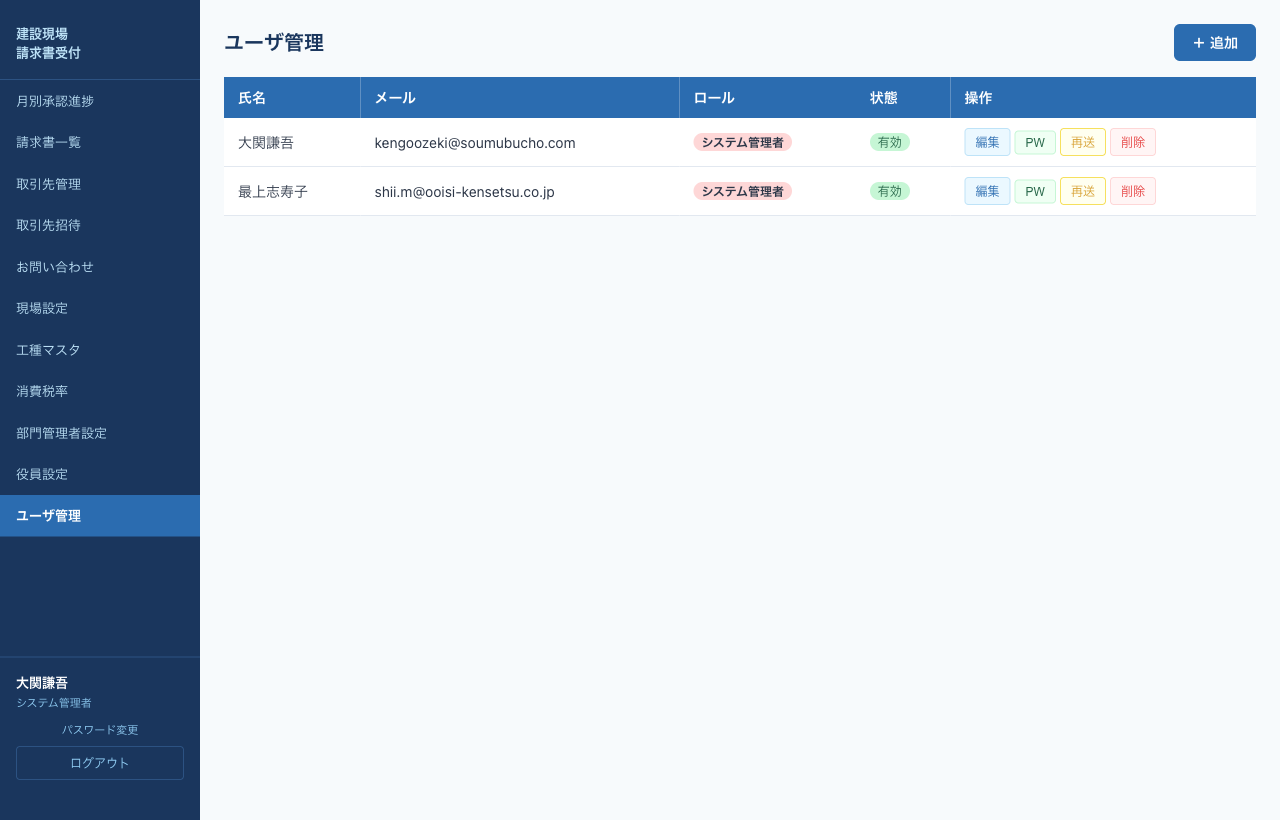Click email kengoozeki@soumubucho.com
The height and width of the screenshot is (820, 1280).
point(475,143)
